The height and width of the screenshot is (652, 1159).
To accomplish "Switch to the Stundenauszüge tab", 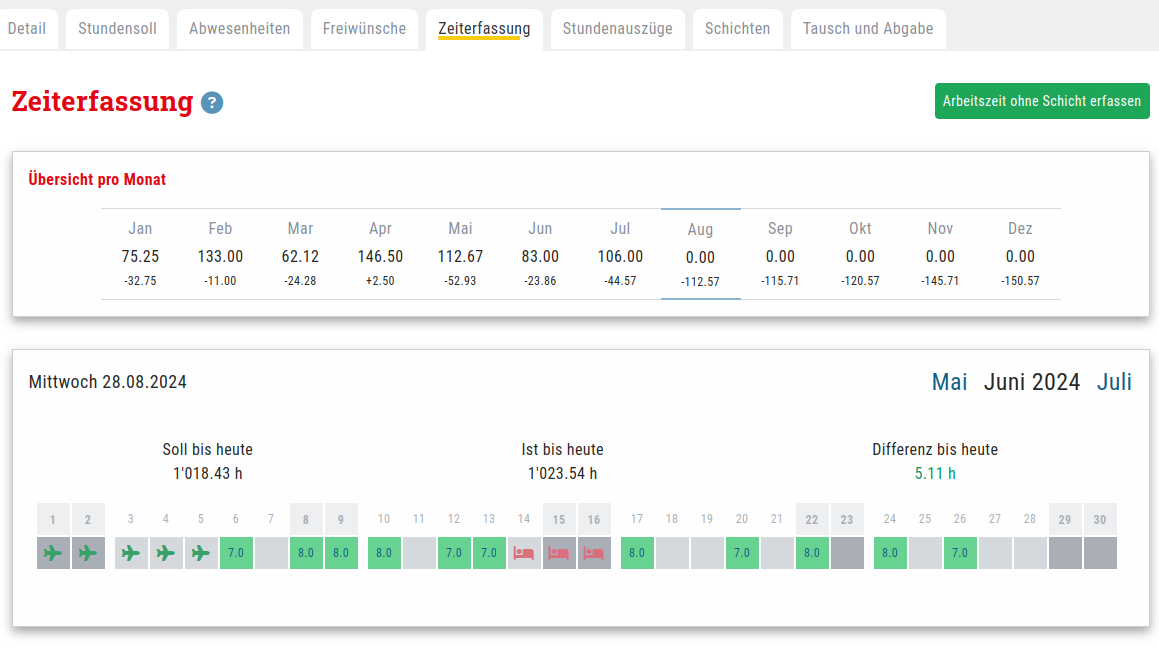I will pos(617,28).
